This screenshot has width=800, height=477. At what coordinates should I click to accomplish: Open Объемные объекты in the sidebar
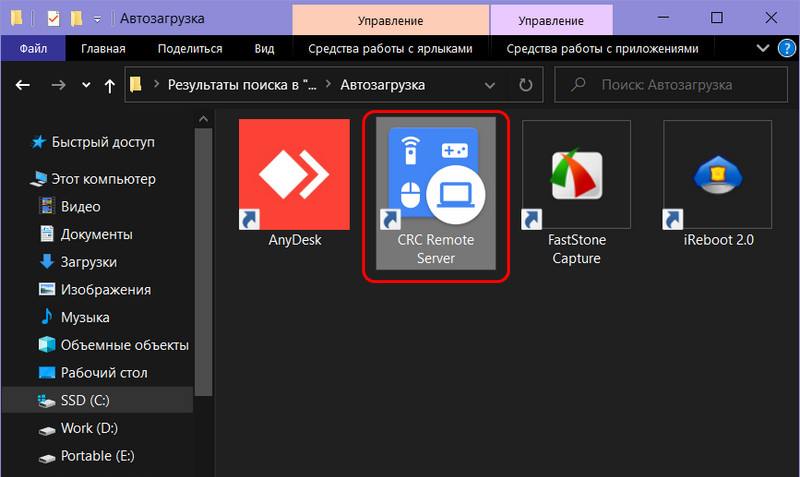point(124,345)
